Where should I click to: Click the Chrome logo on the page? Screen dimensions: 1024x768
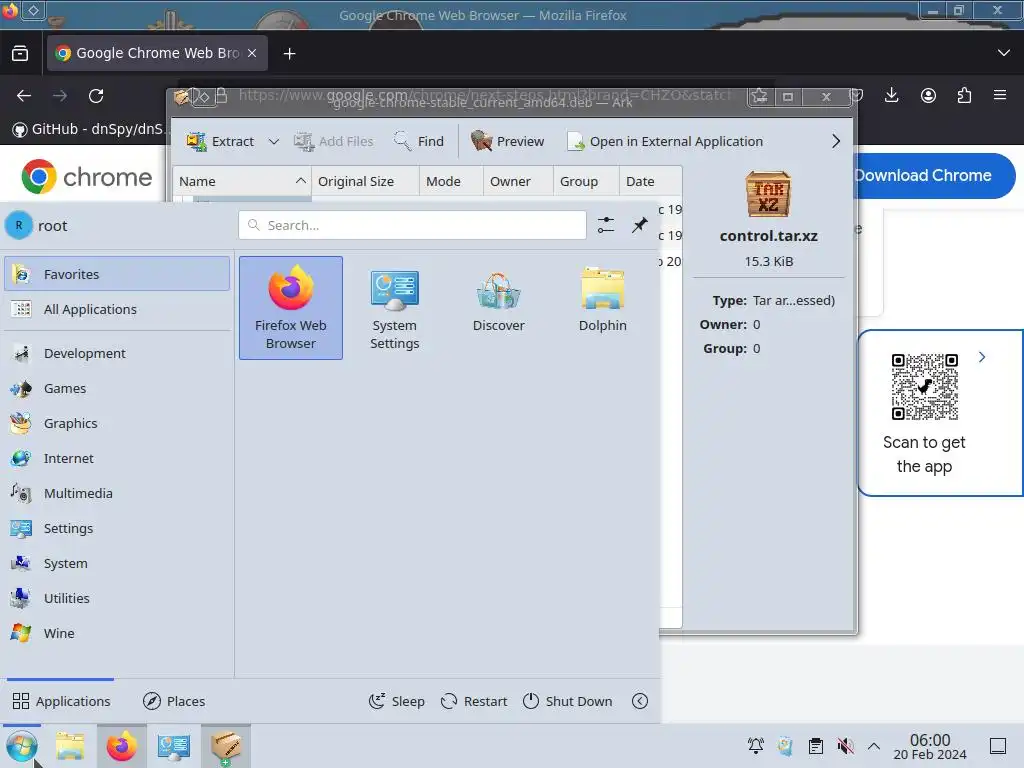pos(87,176)
